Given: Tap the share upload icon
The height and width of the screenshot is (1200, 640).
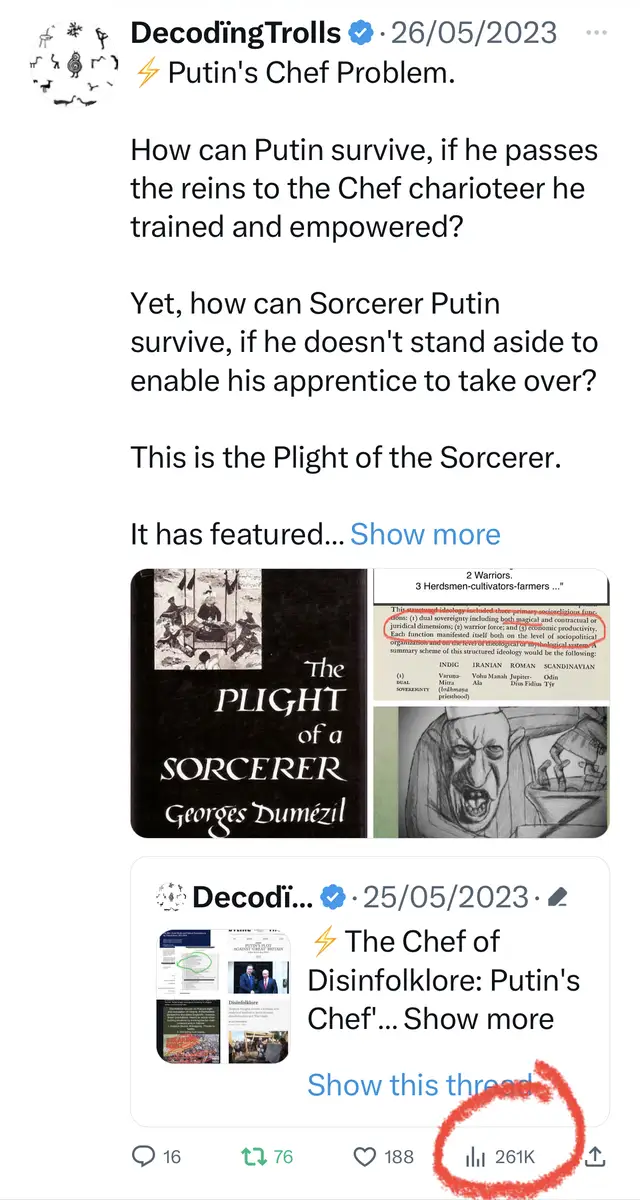Looking at the screenshot, I should 594,1156.
